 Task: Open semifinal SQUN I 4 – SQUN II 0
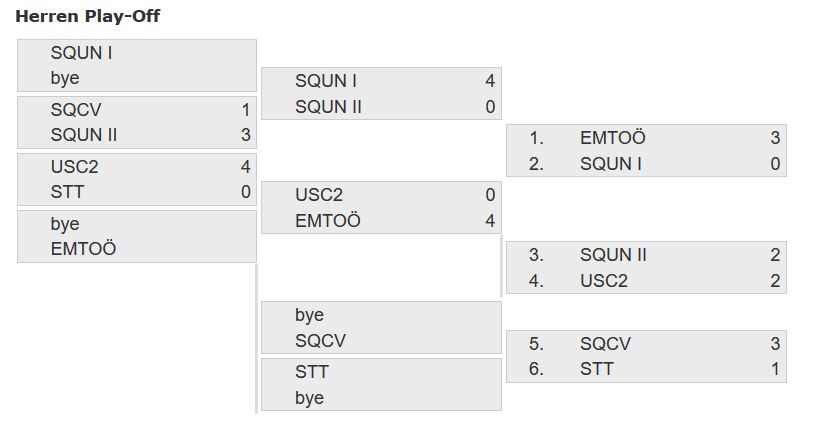[x=381, y=94]
